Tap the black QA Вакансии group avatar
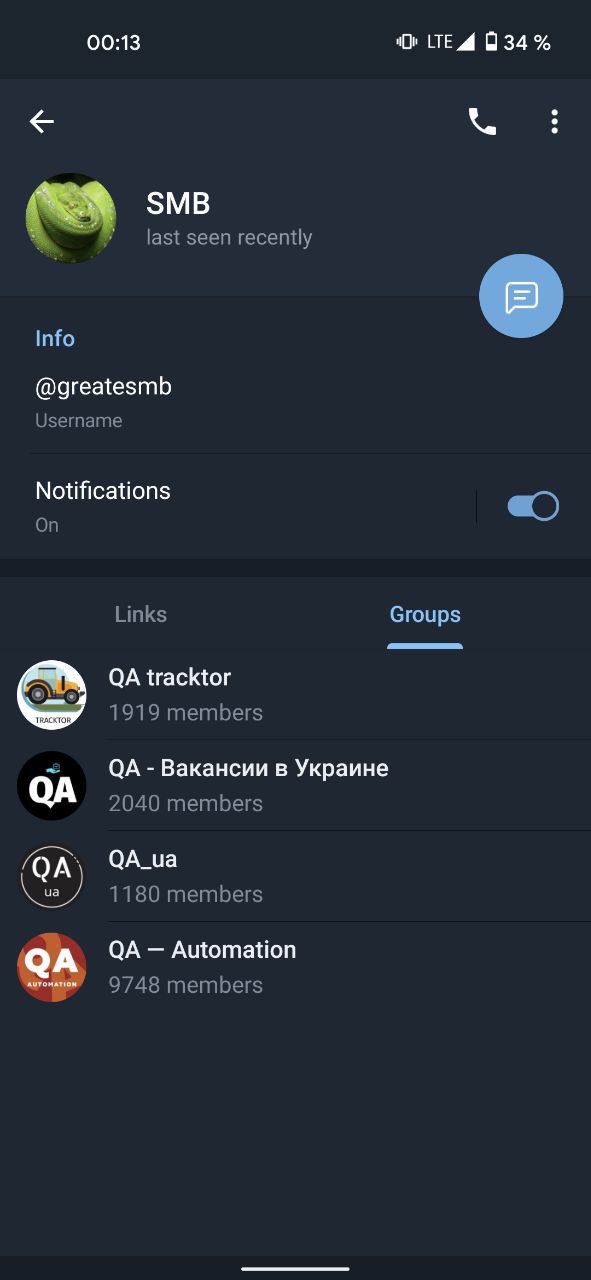Viewport: 591px width, 1280px height. pyautogui.click(x=52, y=786)
